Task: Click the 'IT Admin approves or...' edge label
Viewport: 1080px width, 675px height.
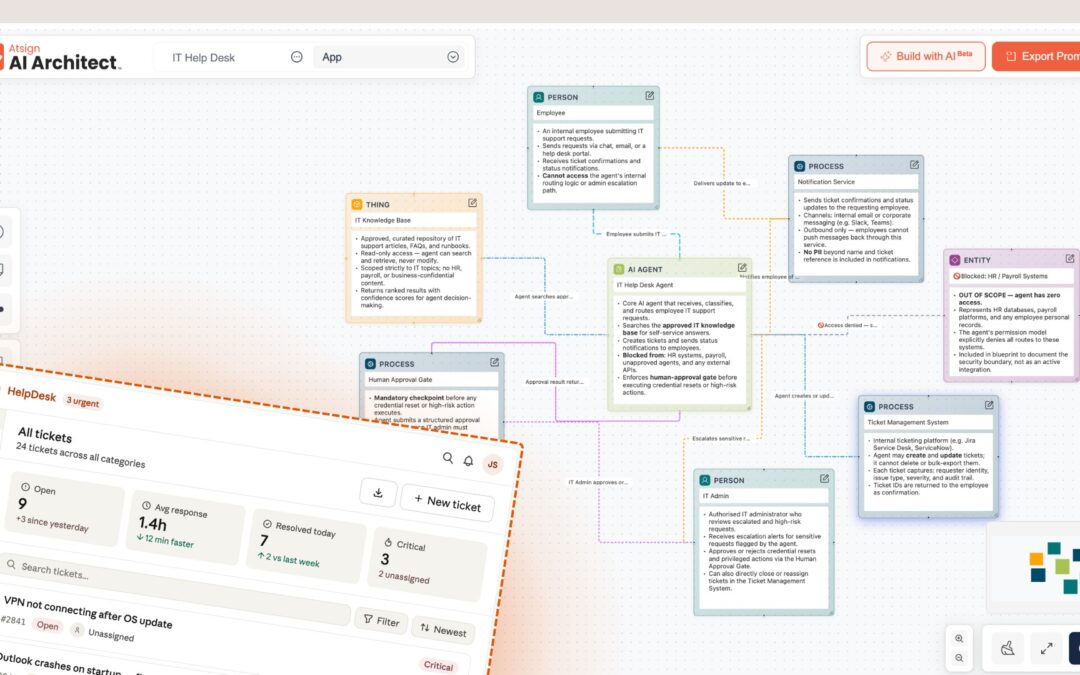Action: tap(597, 482)
